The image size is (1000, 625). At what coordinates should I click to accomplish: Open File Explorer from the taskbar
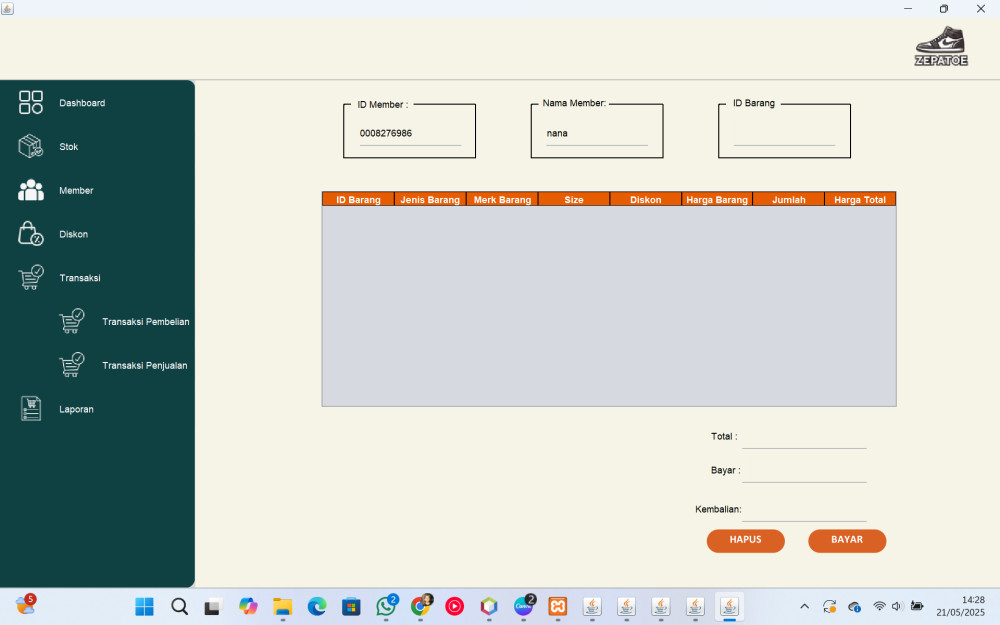(x=283, y=606)
